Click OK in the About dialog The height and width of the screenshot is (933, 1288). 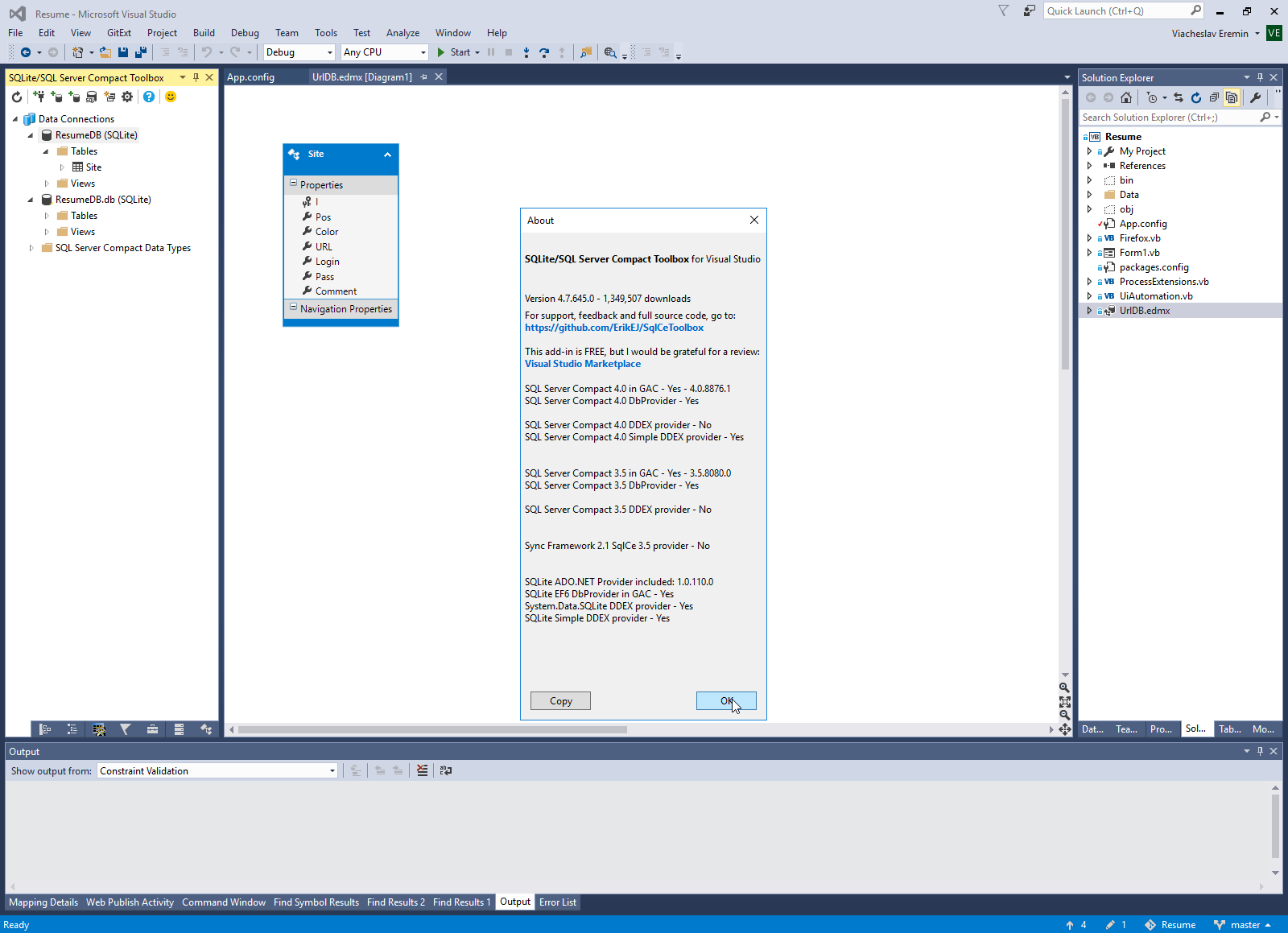click(x=726, y=701)
